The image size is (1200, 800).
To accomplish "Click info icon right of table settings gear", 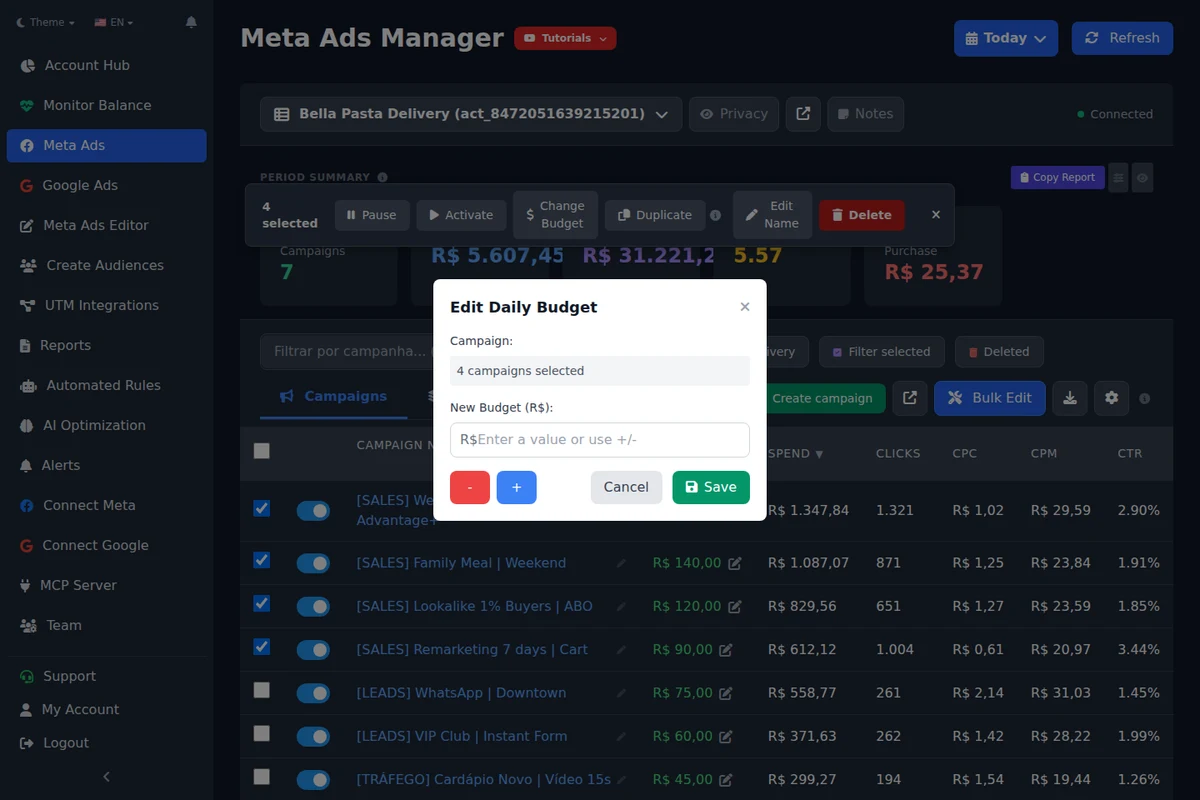I will [1145, 398].
